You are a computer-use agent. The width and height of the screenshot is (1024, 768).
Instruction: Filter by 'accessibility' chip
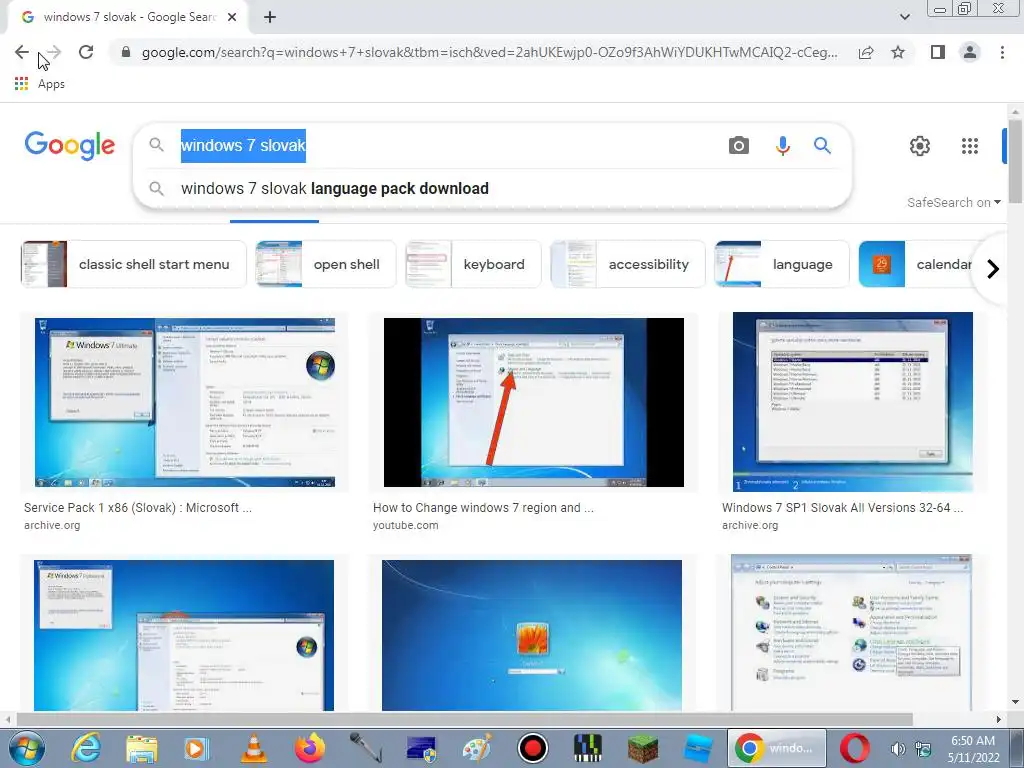tap(628, 264)
